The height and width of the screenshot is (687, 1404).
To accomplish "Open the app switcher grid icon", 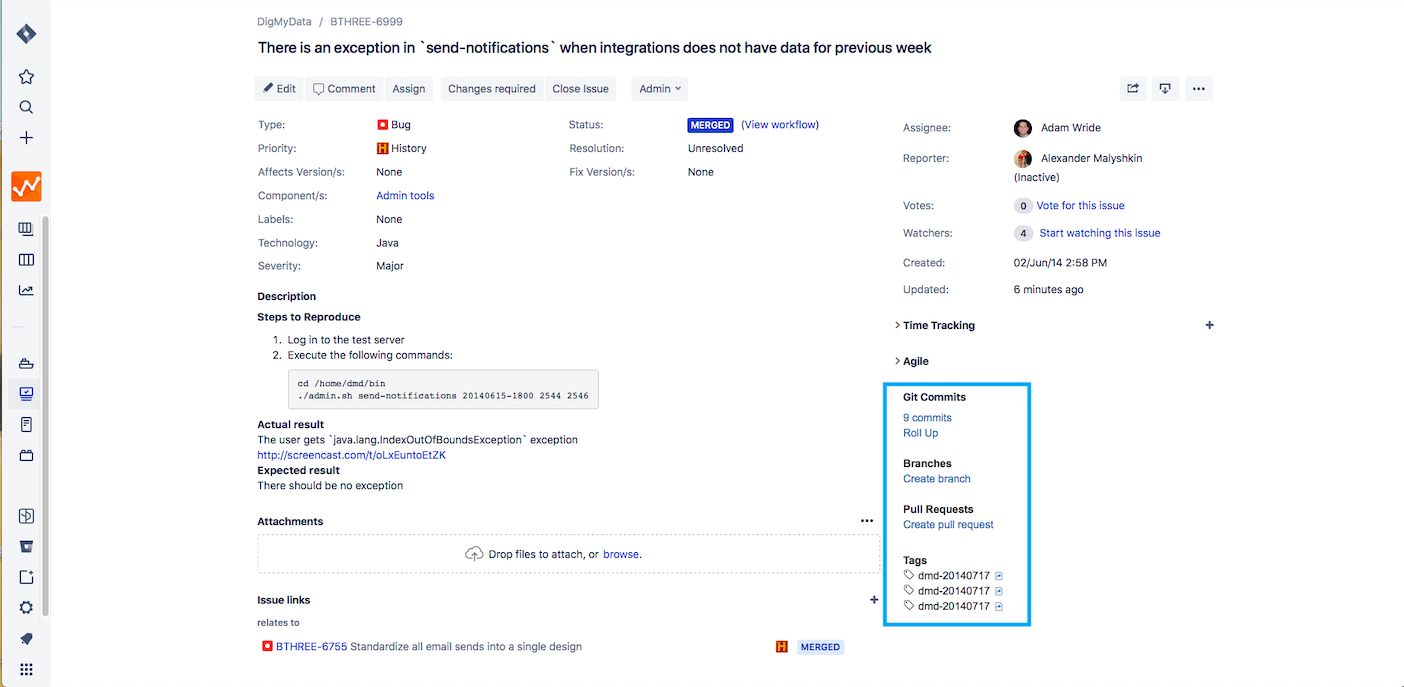I will click(27, 669).
